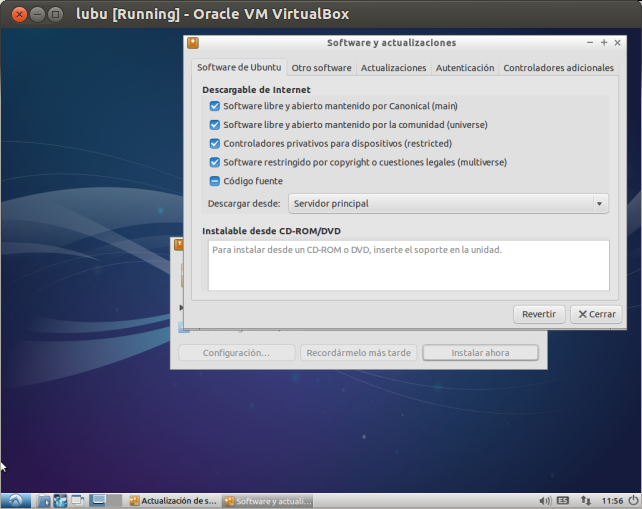Click the power/logout icon in the panel
The height and width of the screenshot is (509, 642).
632,500
